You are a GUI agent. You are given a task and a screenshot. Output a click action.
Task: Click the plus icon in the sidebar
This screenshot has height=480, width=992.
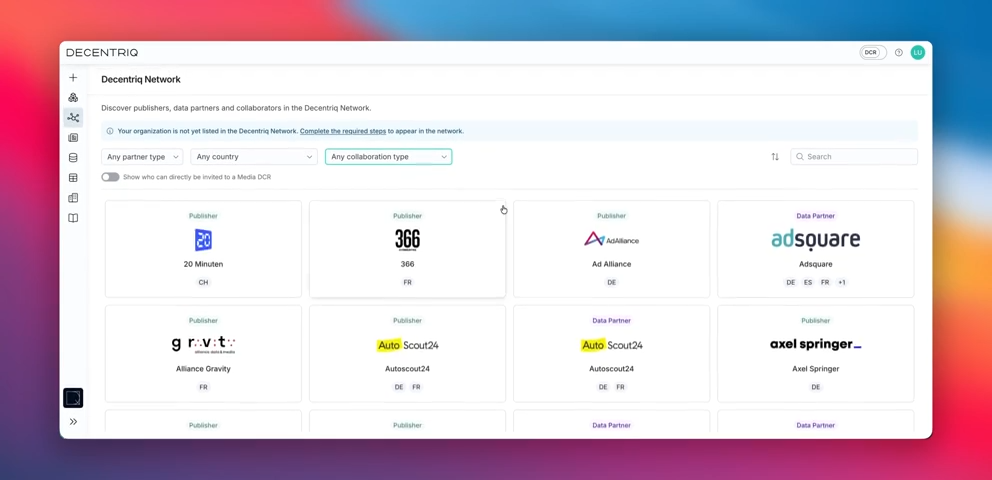click(73, 78)
